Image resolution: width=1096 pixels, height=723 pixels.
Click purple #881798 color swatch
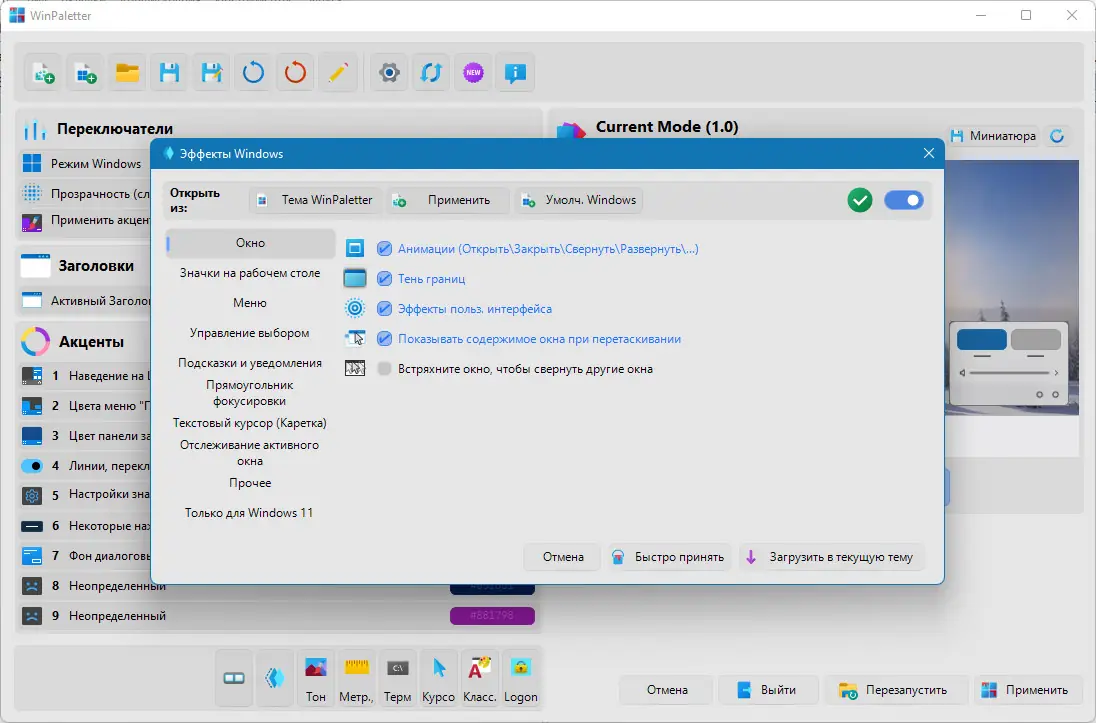pos(492,615)
